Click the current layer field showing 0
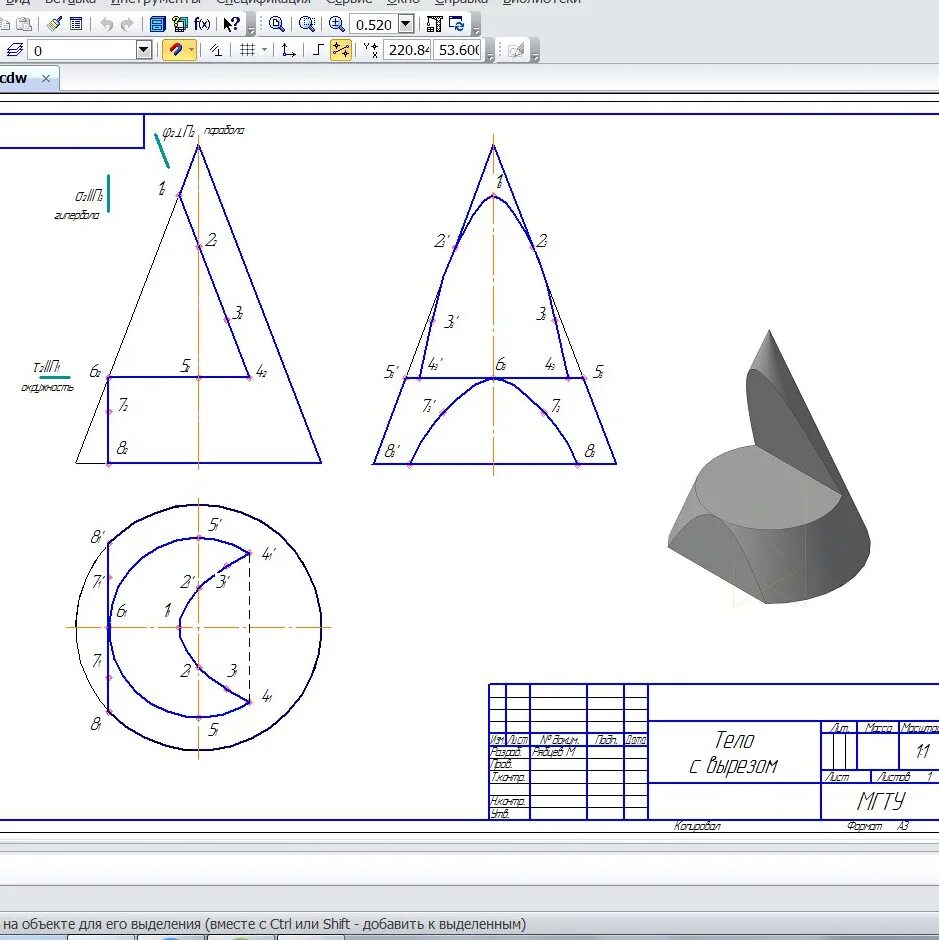 pos(83,50)
